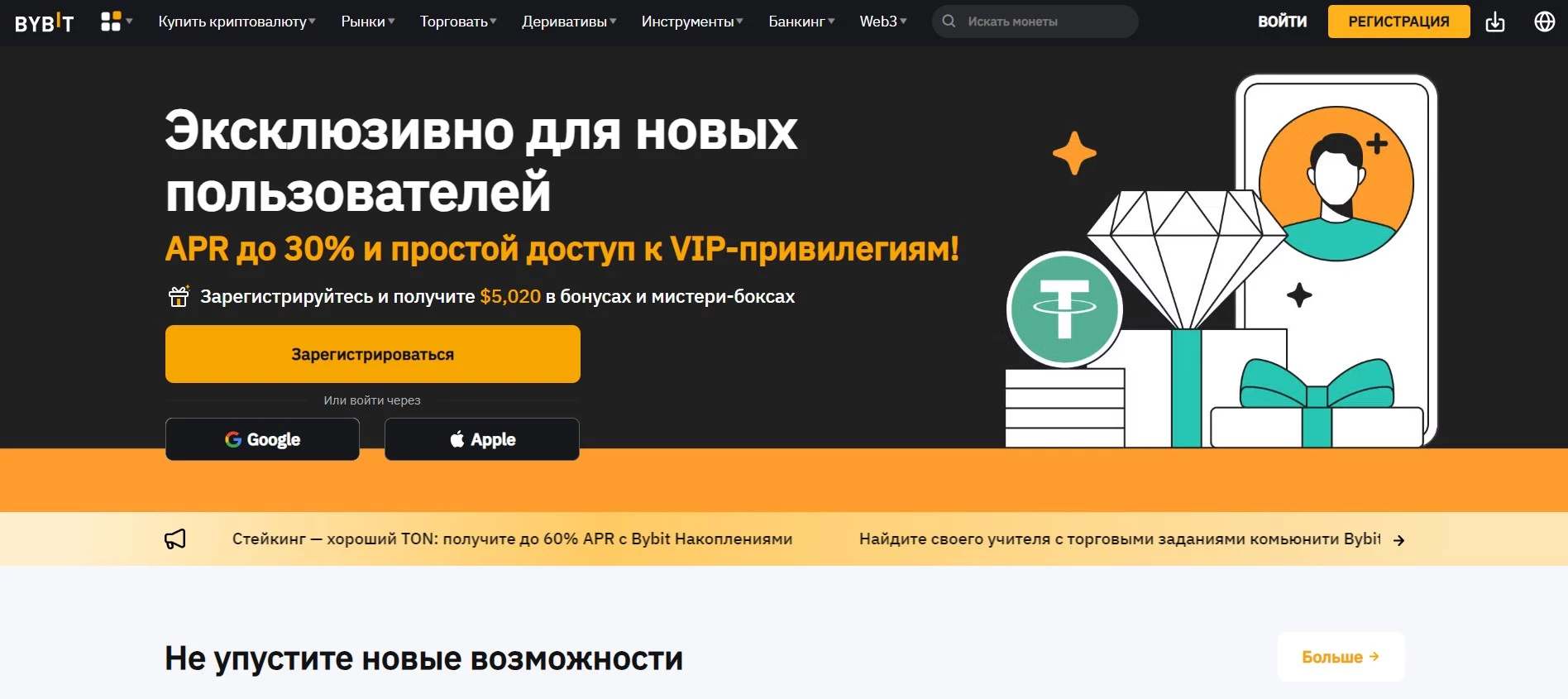Click the search magnifier icon
Screen dimensions: 1568x699
(949, 22)
